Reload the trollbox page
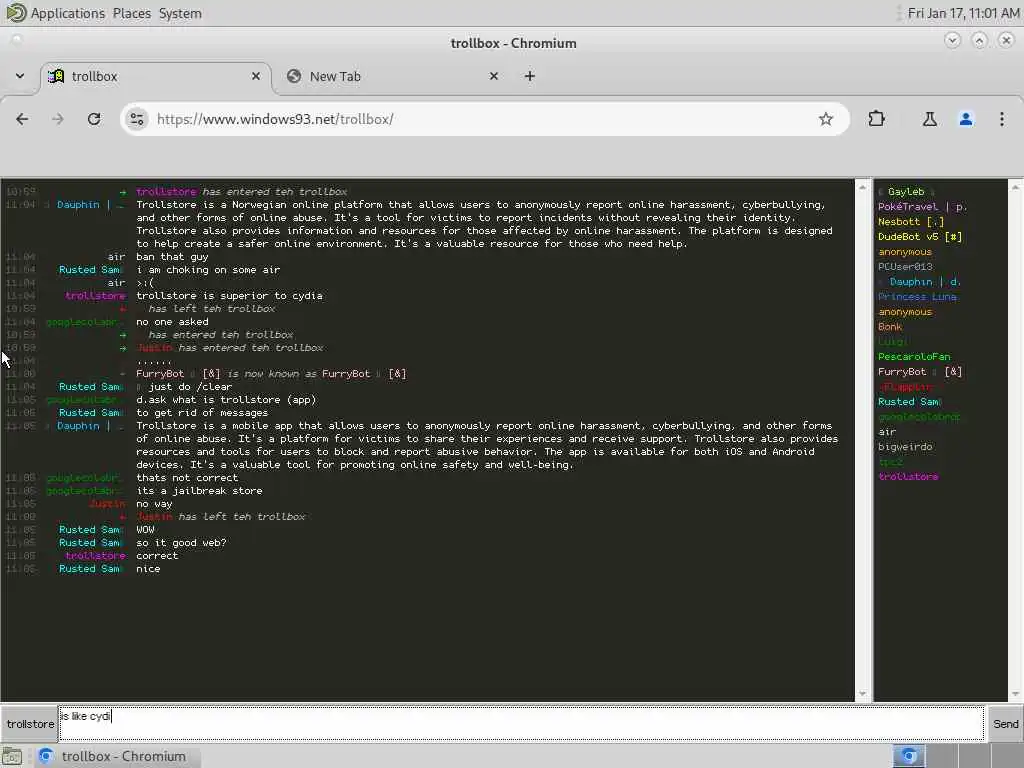The width and height of the screenshot is (1024, 768). click(x=94, y=119)
